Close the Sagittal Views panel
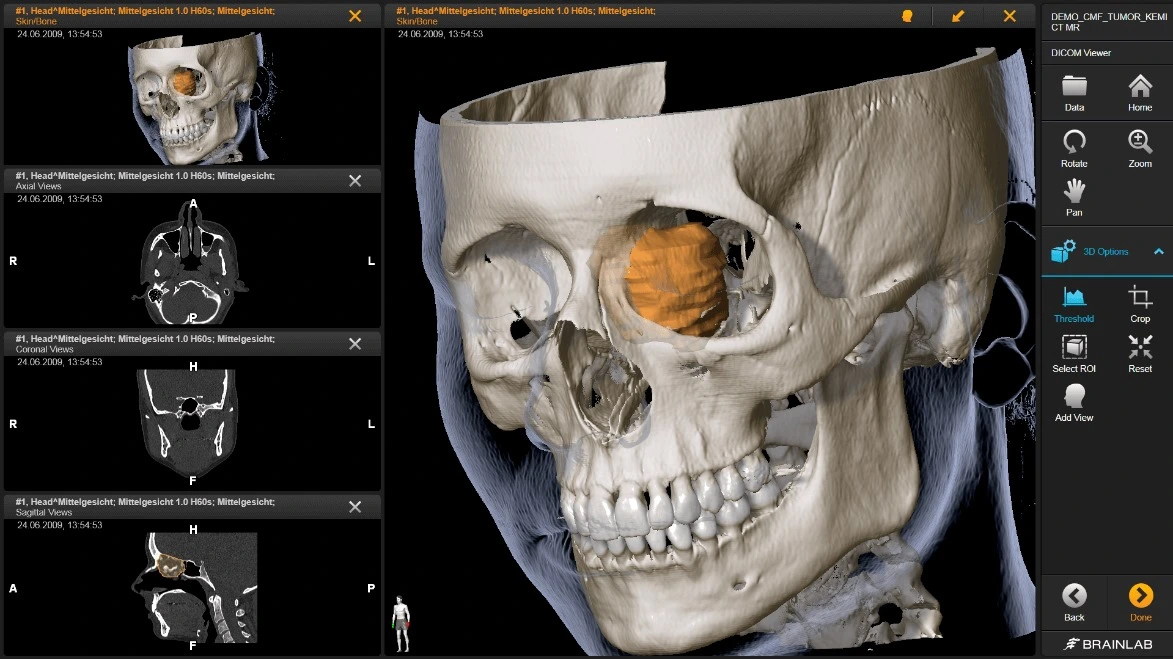This screenshot has width=1173, height=659. 355,507
